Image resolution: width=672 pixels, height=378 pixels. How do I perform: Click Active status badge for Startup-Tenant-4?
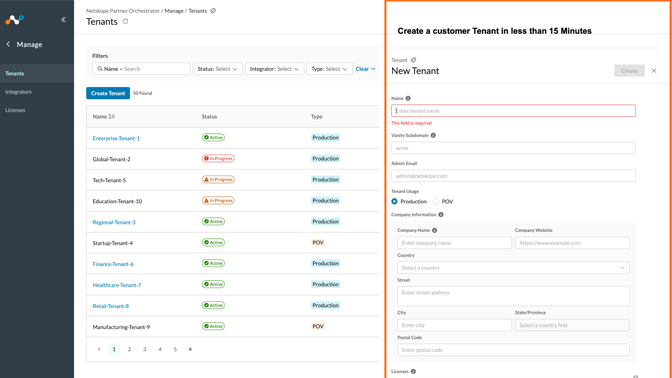click(x=213, y=243)
